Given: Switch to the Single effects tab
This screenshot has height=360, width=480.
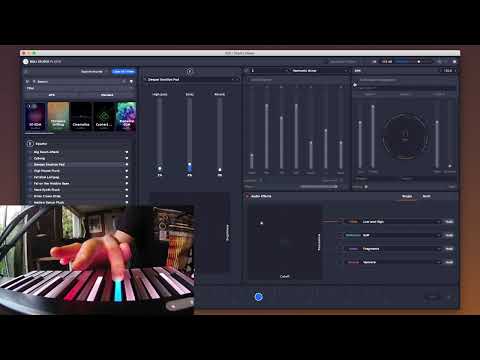Looking at the screenshot, I should click(407, 196).
